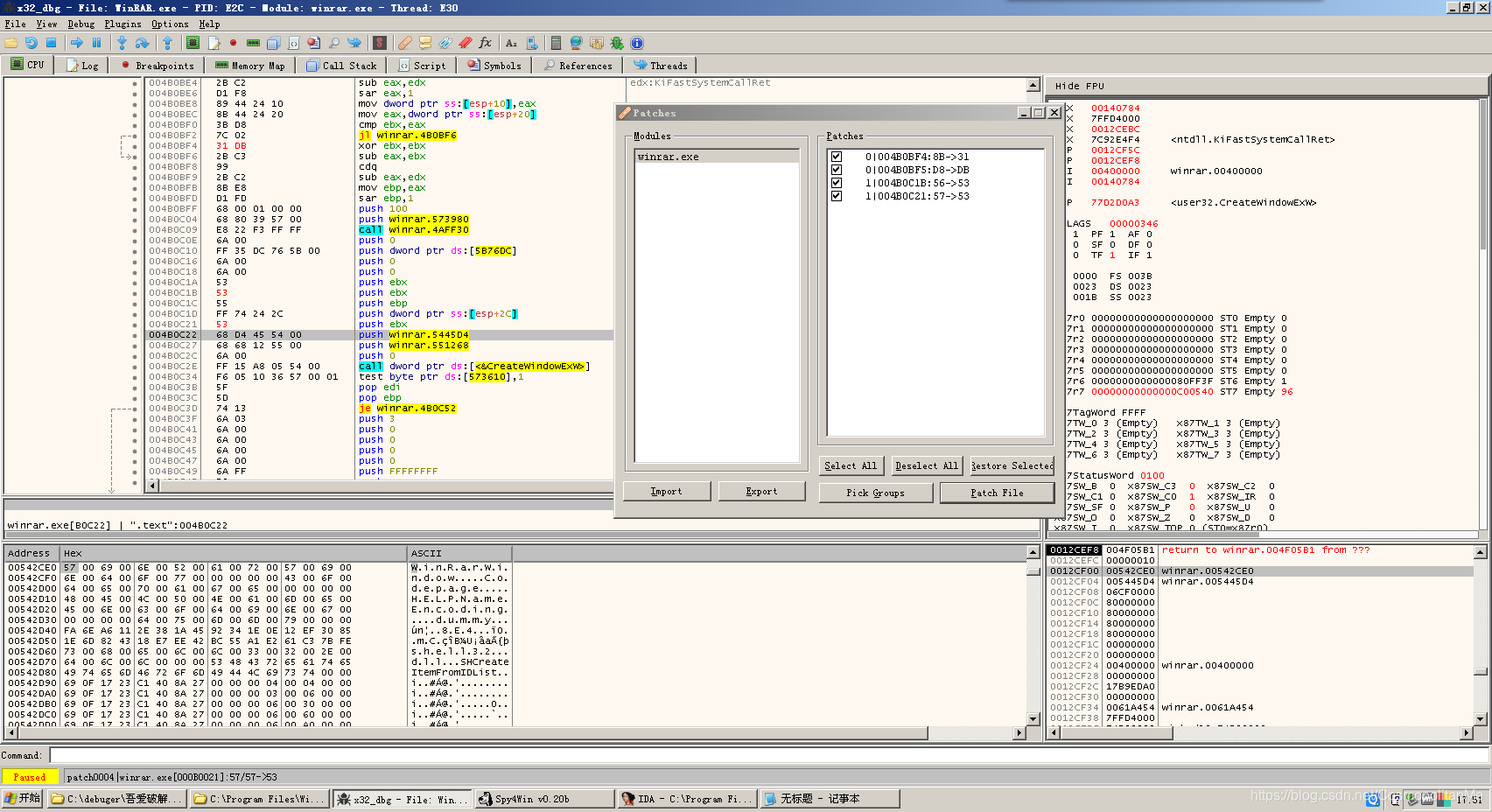Image resolution: width=1492 pixels, height=812 pixels.
Task: Click the Windows Start button
Action: [23, 798]
